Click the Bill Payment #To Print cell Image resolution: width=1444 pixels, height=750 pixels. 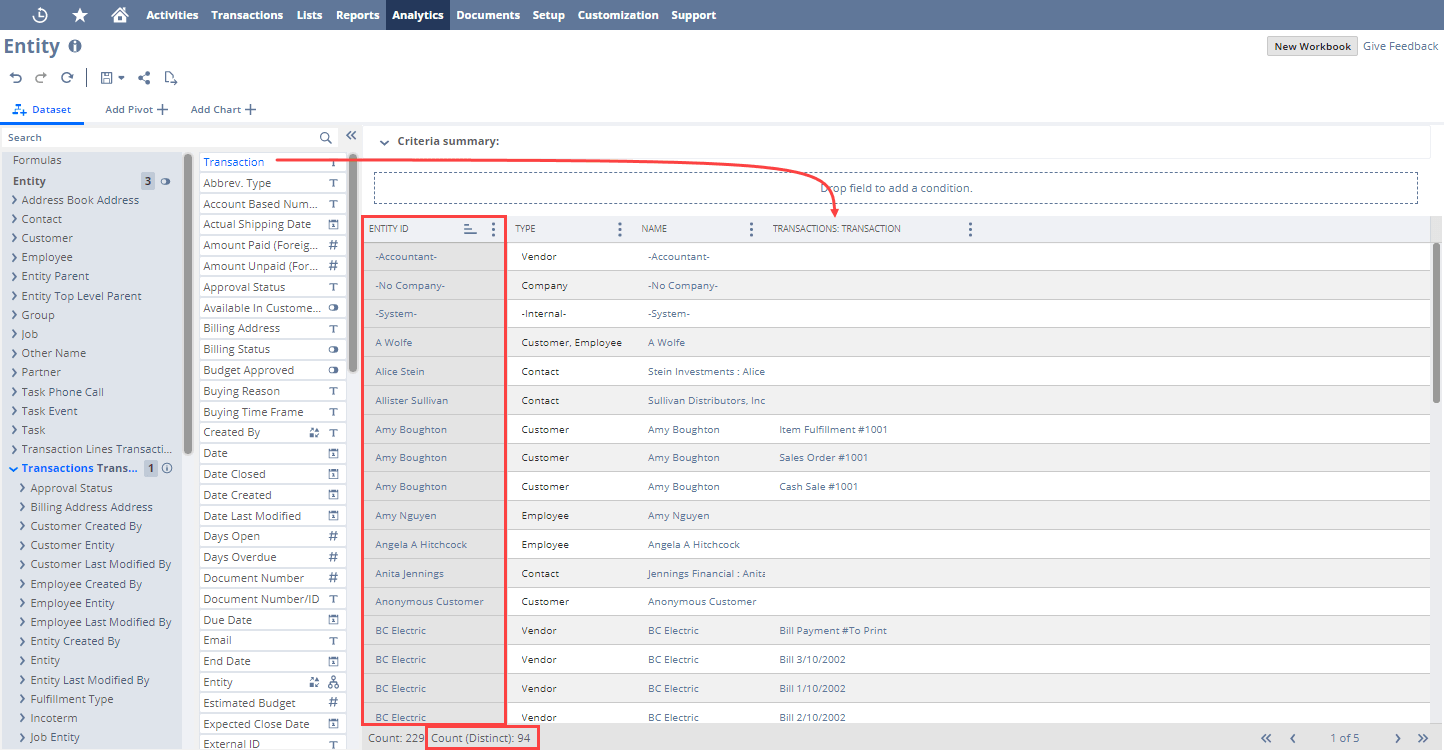coord(833,631)
